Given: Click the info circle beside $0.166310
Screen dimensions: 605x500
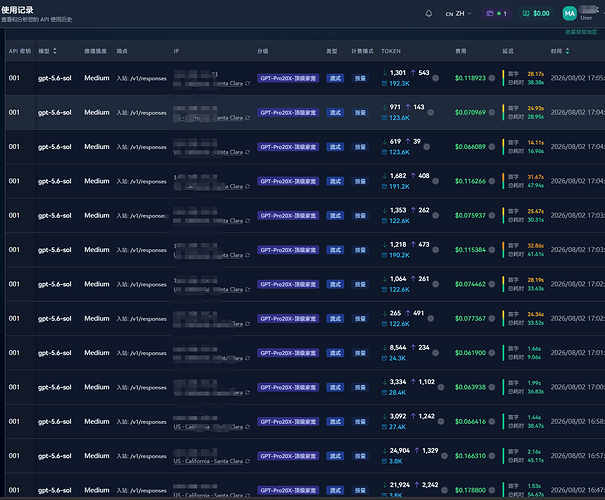Looking at the screenshot, I should 492,456.
